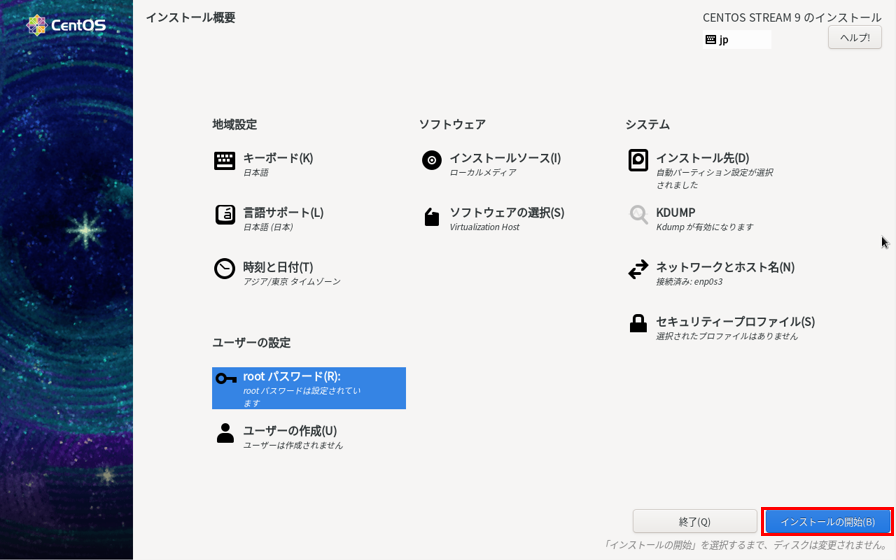Click the 'ローカルメディア' status text
This screenshot has height=560, width=896.
pos(483,173)
